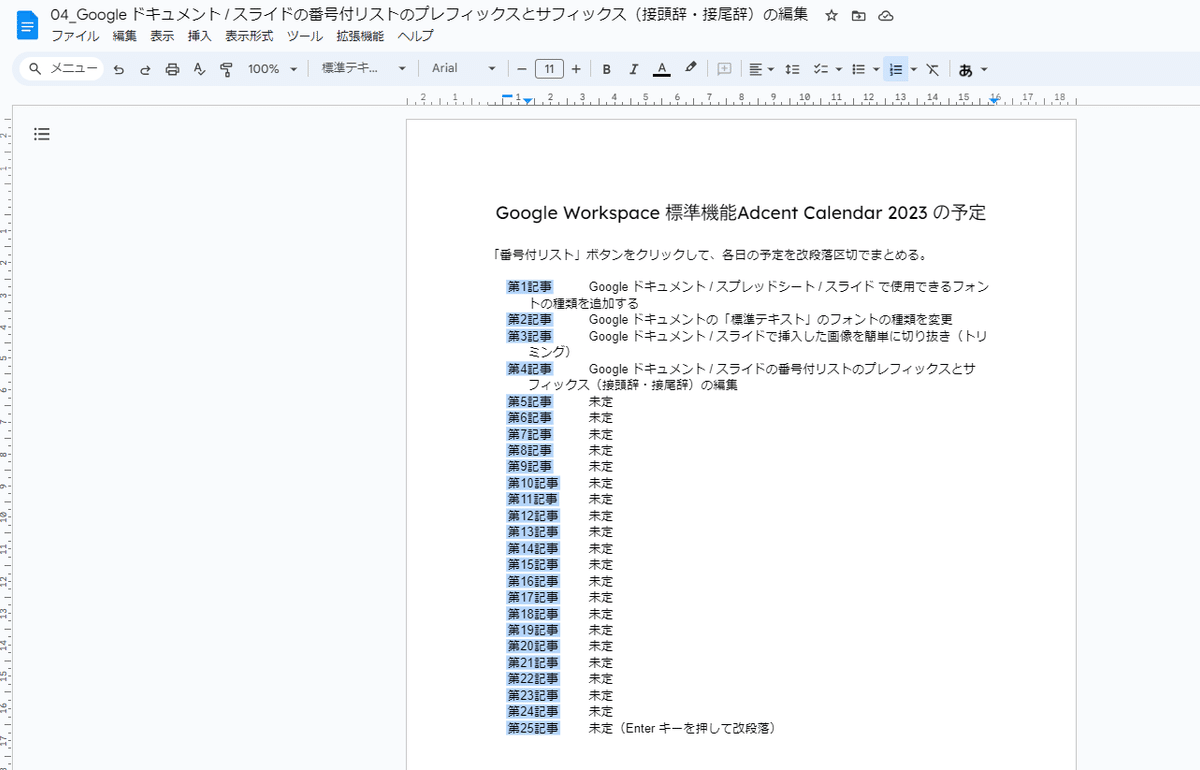Check the cloud save status icon
Screen dimensions: 1200x770
pyautogui.click(x=886, y=16)
